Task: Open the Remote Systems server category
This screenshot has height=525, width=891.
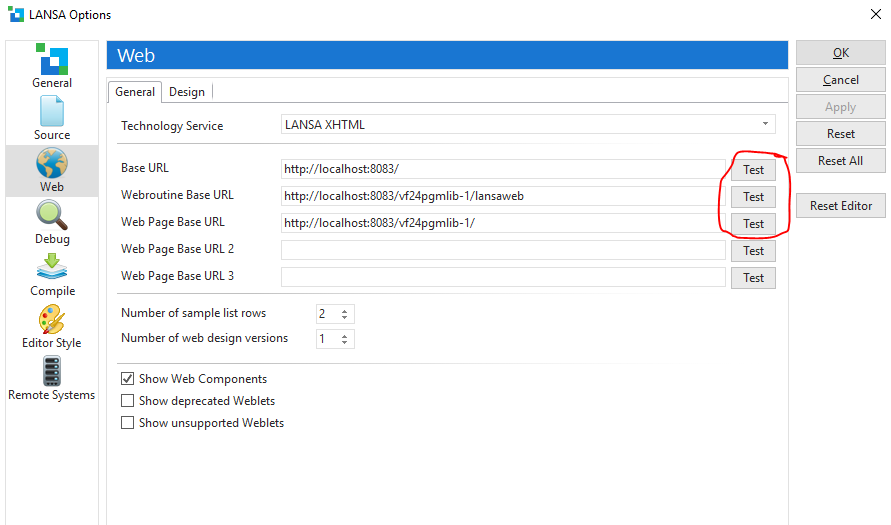Action: coord(52,378)
